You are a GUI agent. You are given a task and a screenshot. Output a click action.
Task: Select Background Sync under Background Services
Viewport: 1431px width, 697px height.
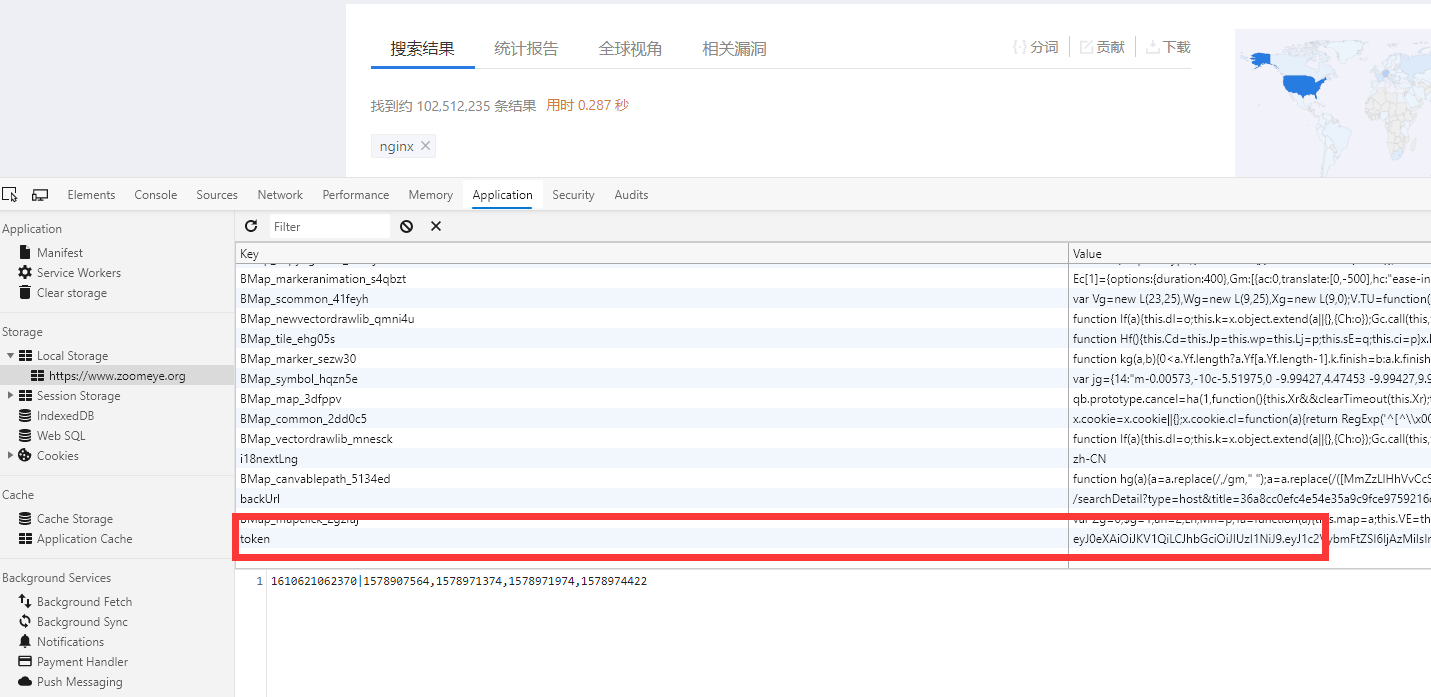(82, 622)
